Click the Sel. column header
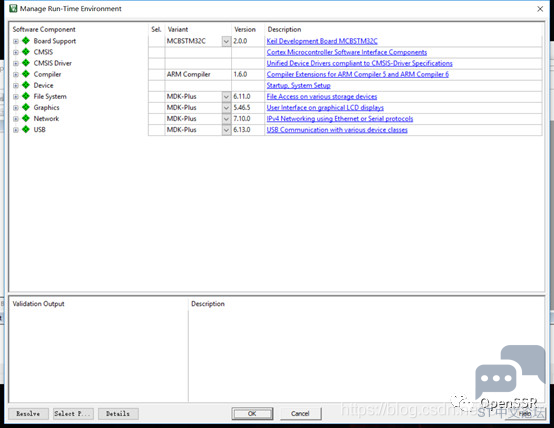The height and width of the screenshot is (428, 554). pyautogui.click(x=156, y=29)
